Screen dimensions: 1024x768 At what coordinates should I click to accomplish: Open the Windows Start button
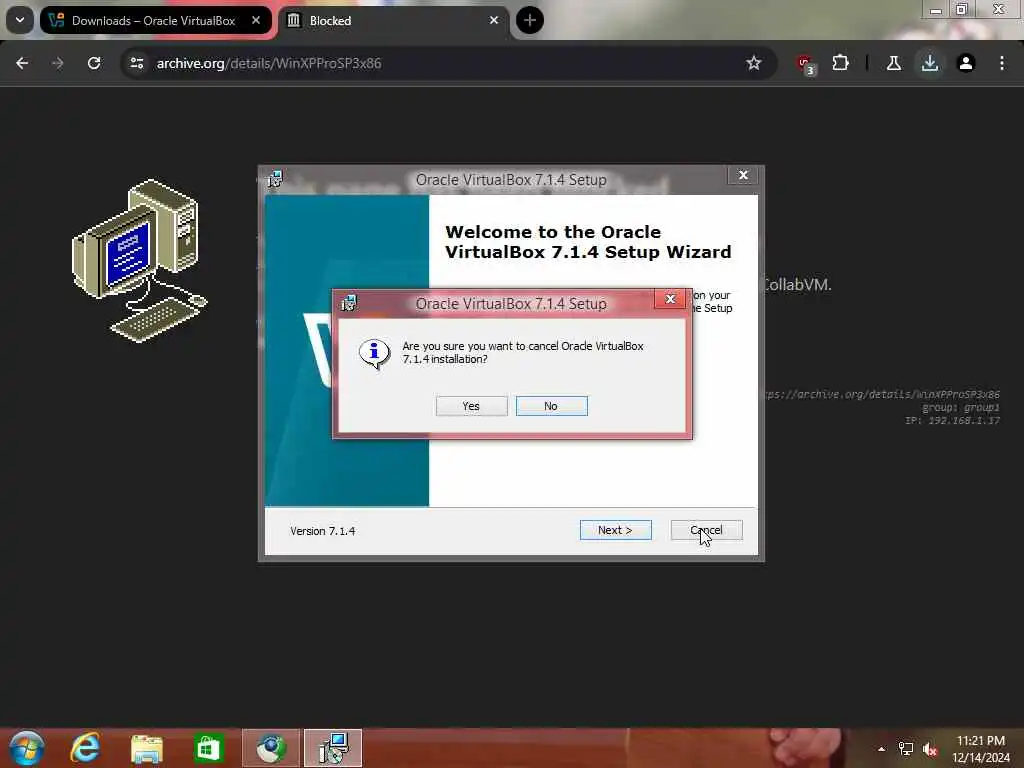[27, 748]
